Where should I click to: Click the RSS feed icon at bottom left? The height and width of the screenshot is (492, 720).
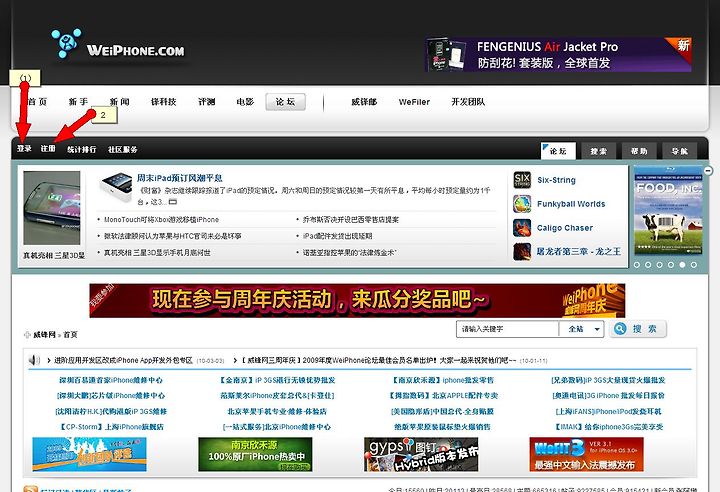coord(31,489)
